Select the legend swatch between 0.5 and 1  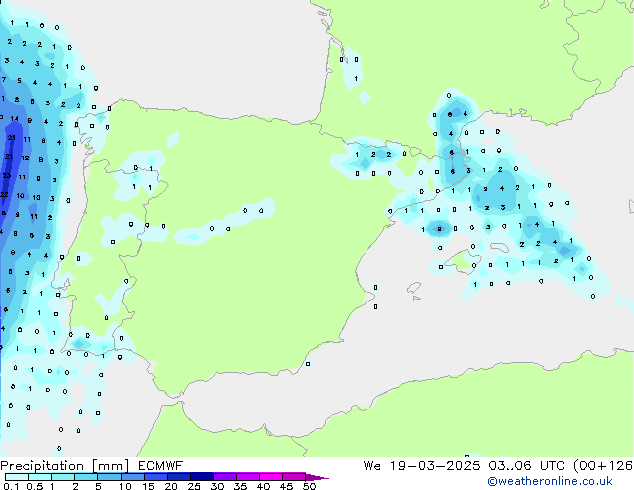pyautogui.click(x=40, y=477)
